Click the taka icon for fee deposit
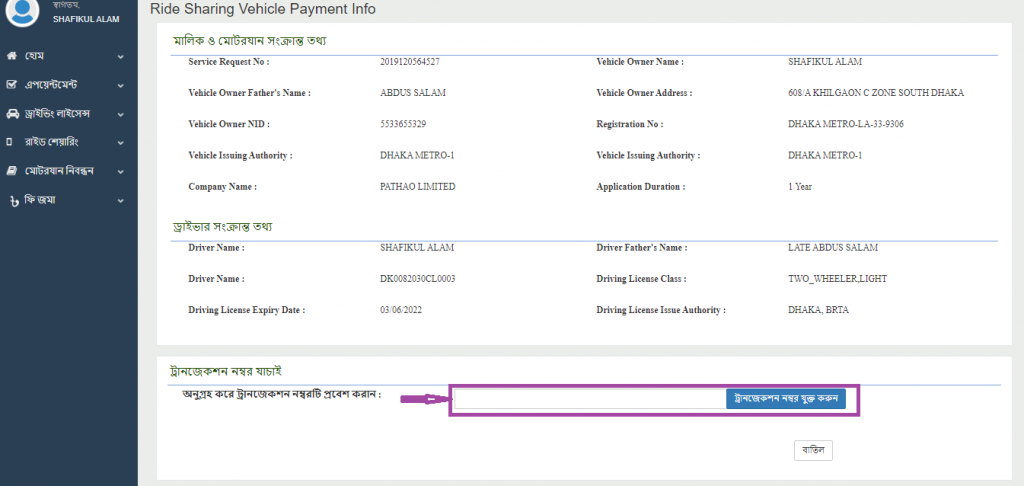Image resolution: width=1024 pixels, height=486 pixels. click(14, 200)
